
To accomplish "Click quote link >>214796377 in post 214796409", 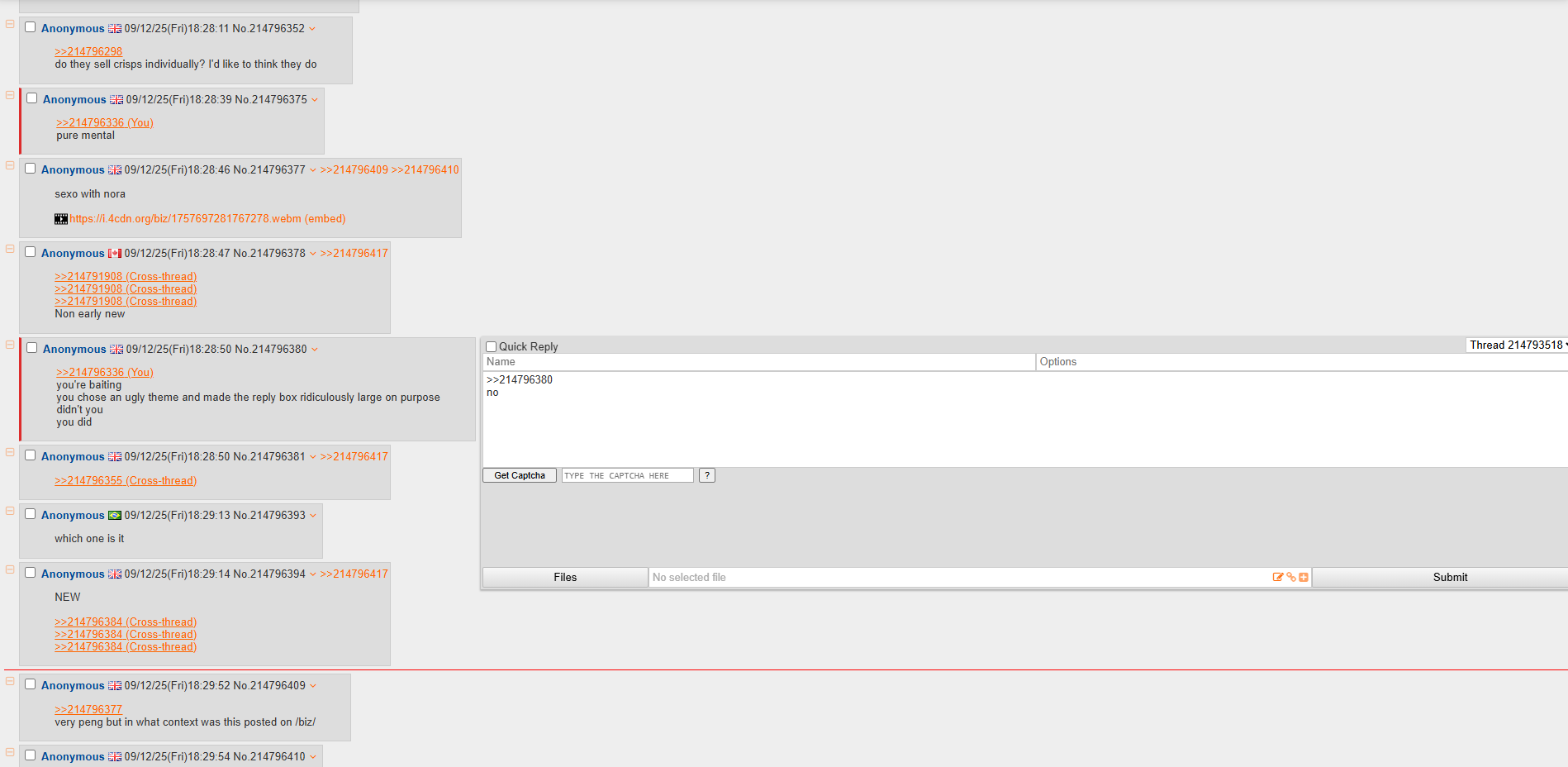I will tap(88, 710).
